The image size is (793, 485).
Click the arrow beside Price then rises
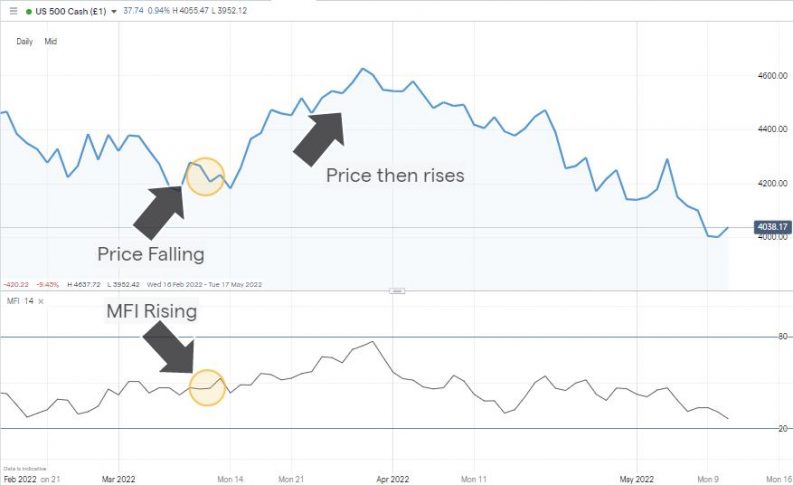(320, 134)
